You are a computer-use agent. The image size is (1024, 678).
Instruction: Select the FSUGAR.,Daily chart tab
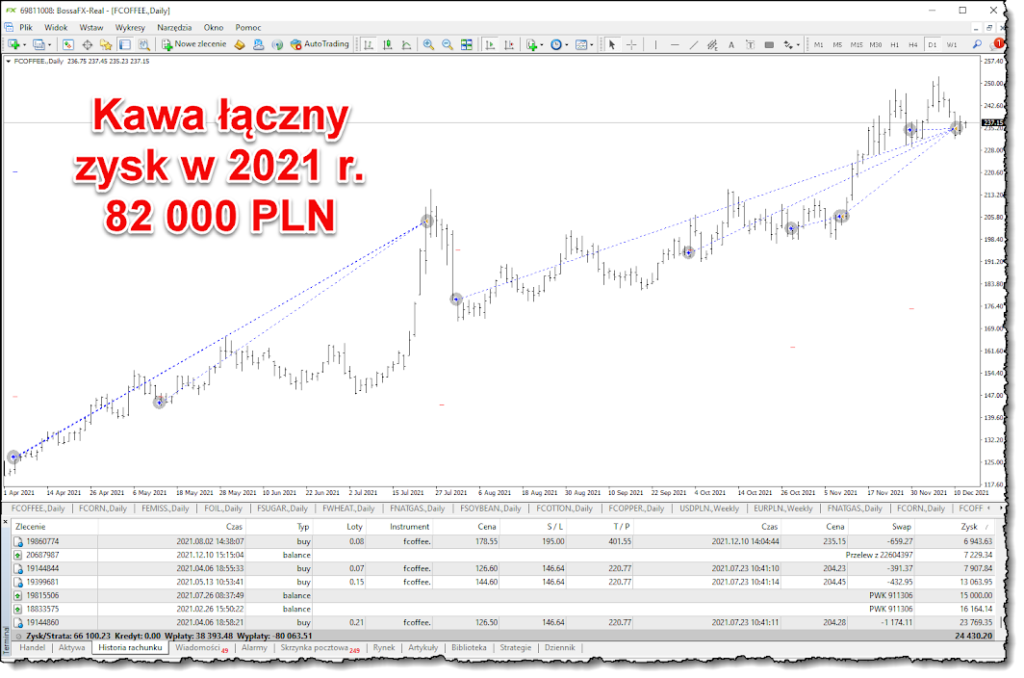(282, 508)
